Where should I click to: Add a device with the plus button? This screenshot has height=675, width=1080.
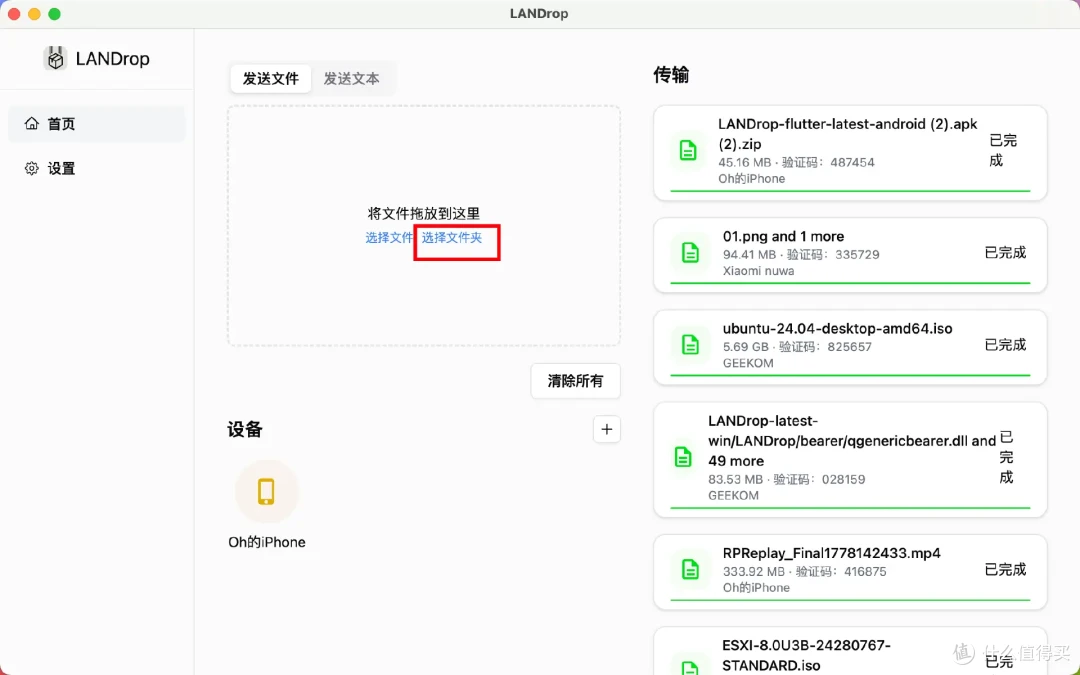606,429
